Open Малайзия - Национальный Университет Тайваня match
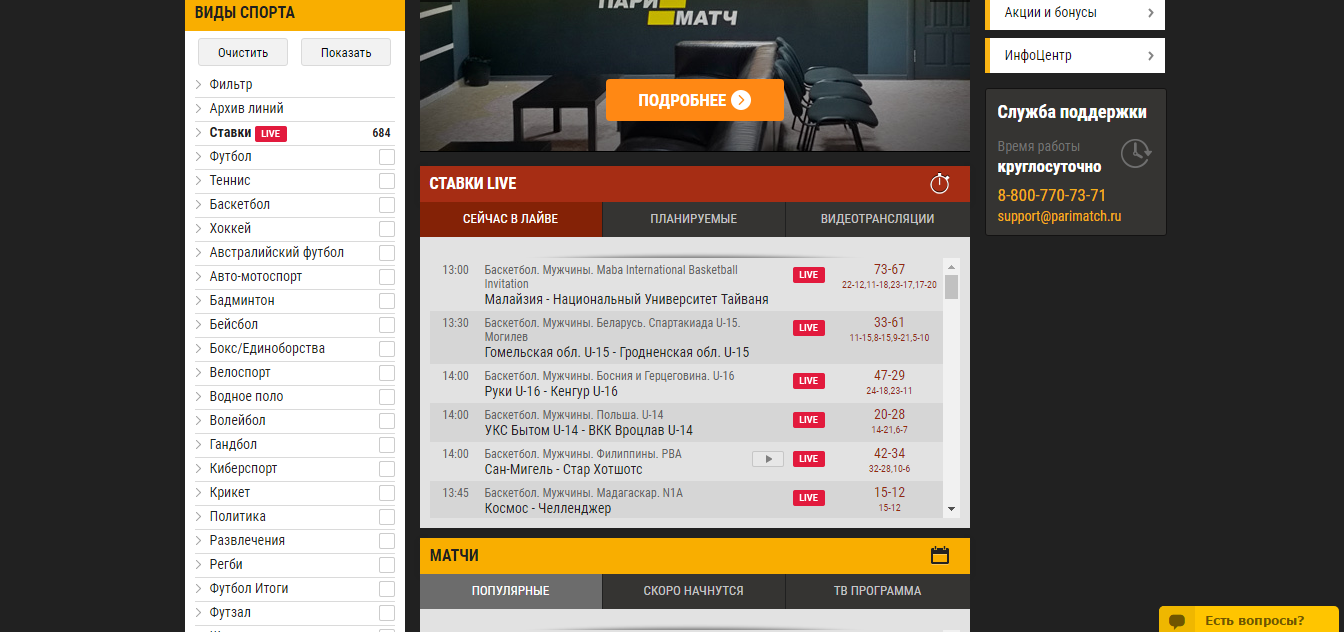Screen dimensions: 1344x632 627,299
